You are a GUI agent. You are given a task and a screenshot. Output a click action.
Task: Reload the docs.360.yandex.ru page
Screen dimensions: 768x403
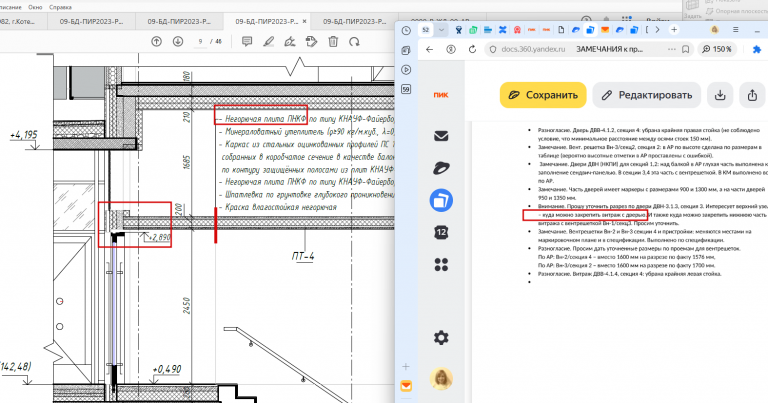pos(472,49)
